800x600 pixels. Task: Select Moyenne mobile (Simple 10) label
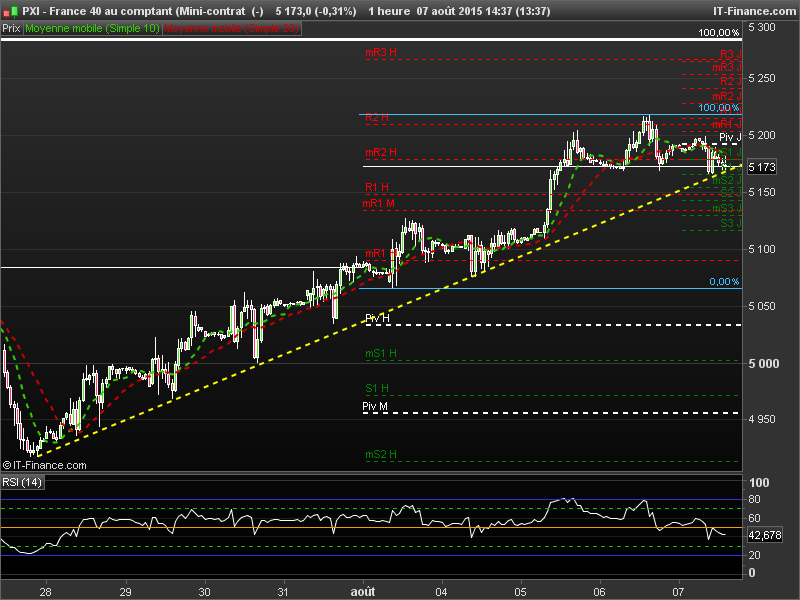click(92, 29)
